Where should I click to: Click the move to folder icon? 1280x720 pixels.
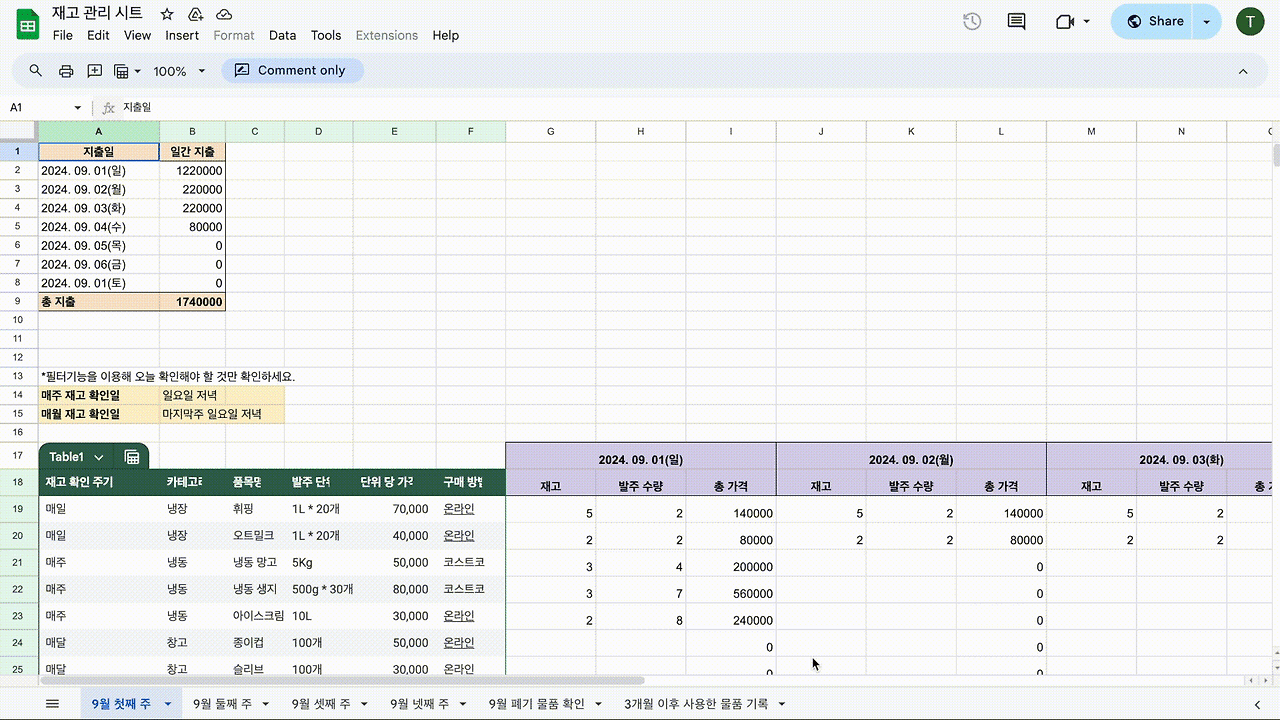coord(196,14)
